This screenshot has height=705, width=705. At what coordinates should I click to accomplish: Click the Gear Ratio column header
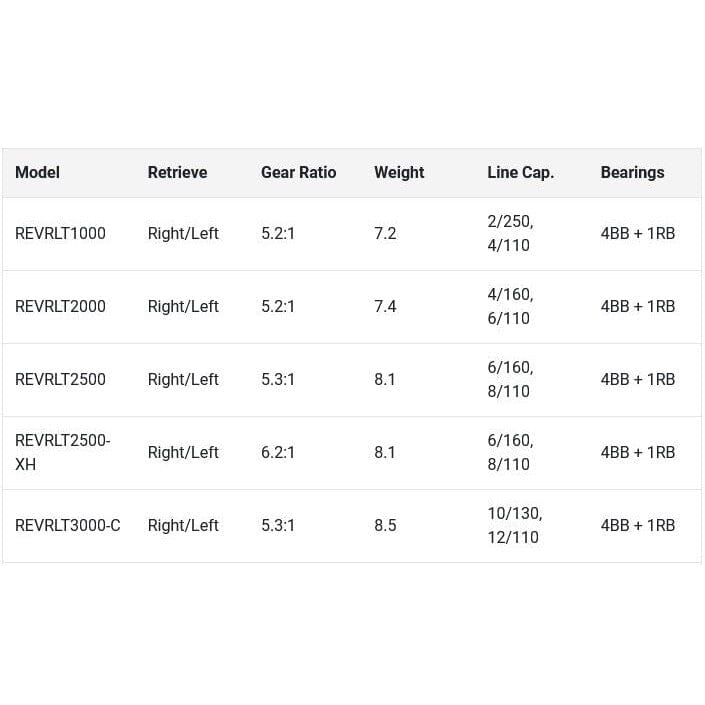(298, 172)
